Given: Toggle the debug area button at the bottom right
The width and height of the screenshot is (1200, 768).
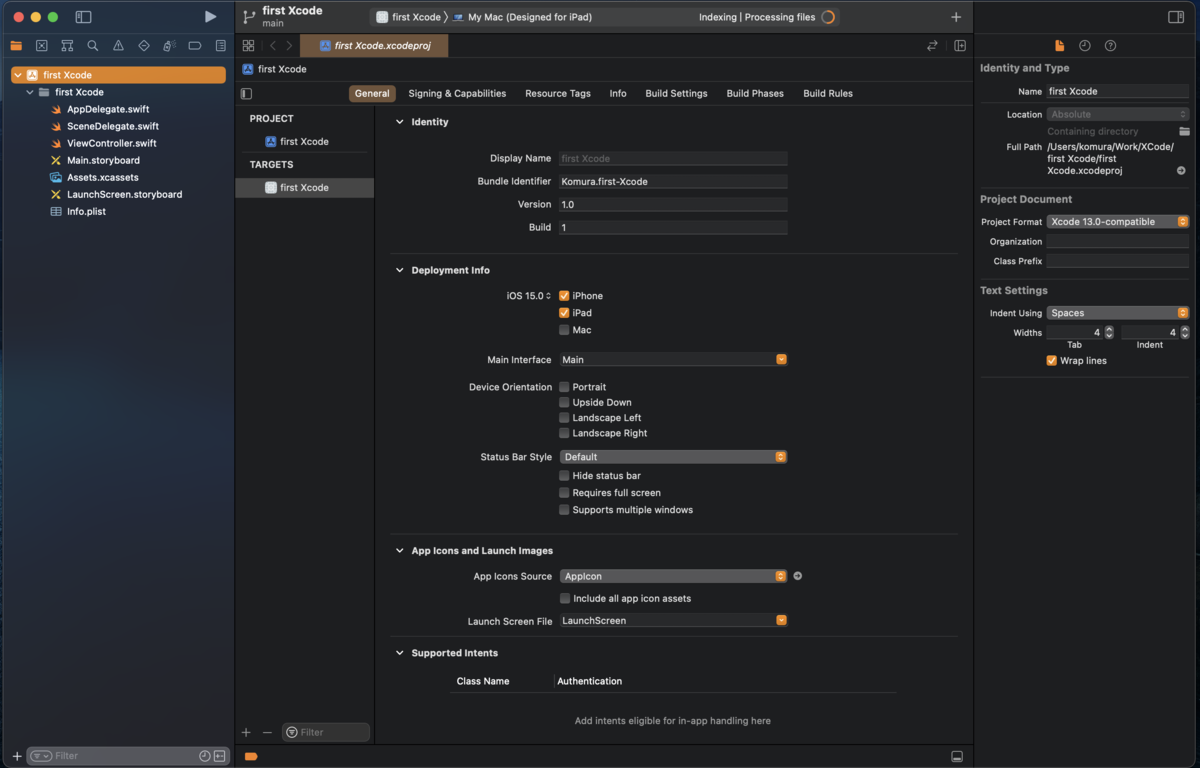Looking at the screenshot, I should coord(957,756).
